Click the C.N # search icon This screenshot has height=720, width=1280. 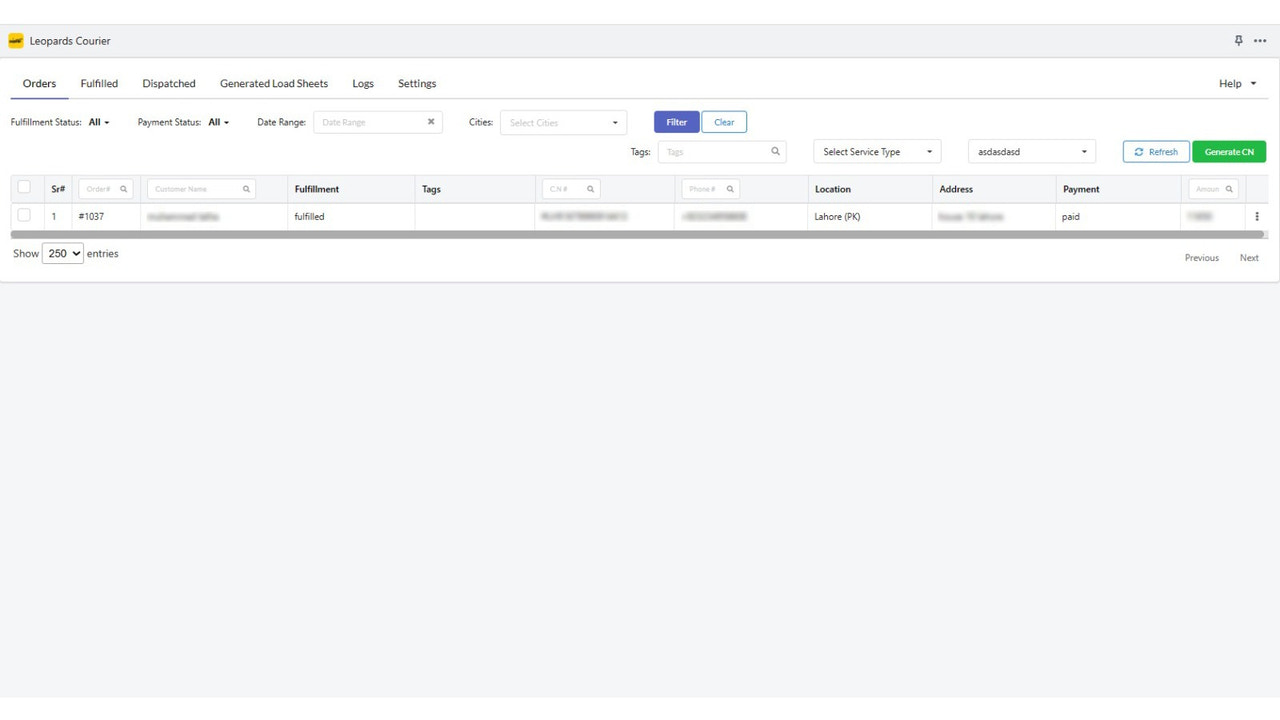590,188
